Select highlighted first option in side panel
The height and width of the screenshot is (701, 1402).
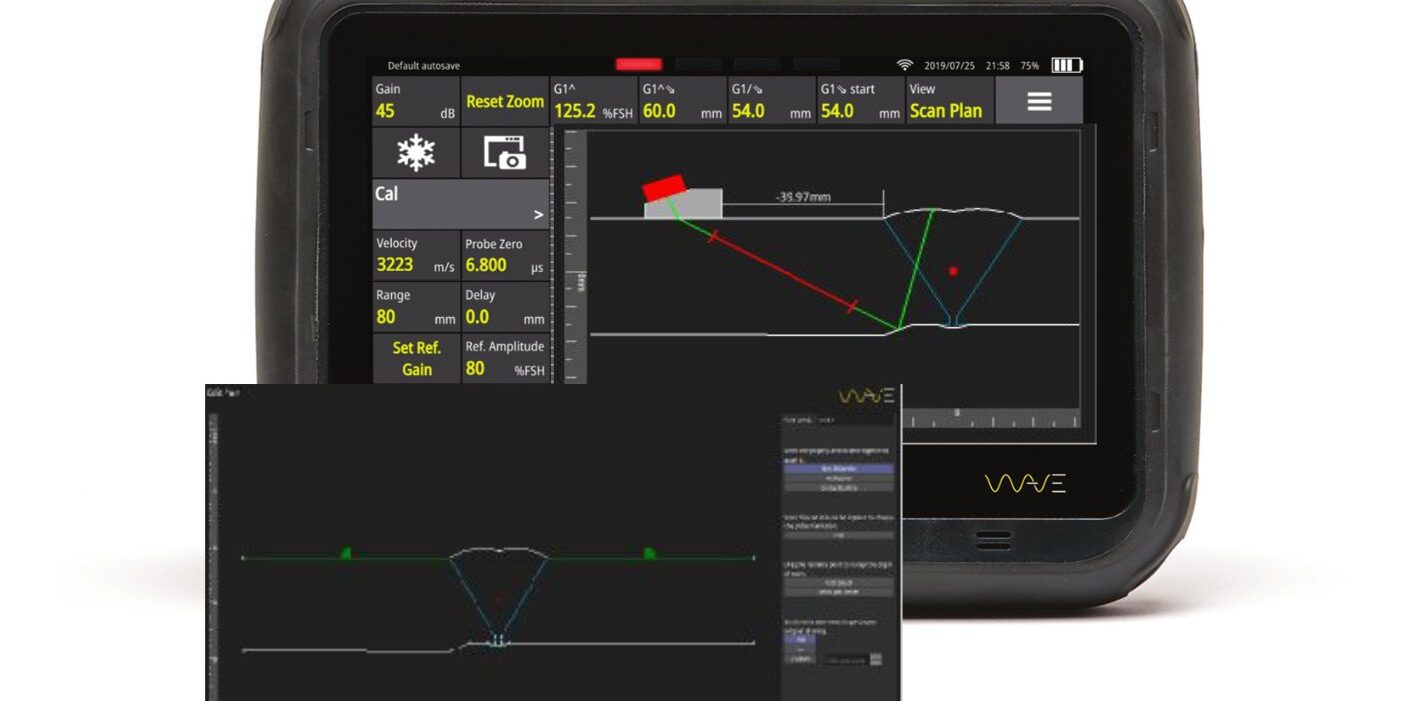click(x=839, y=468)
